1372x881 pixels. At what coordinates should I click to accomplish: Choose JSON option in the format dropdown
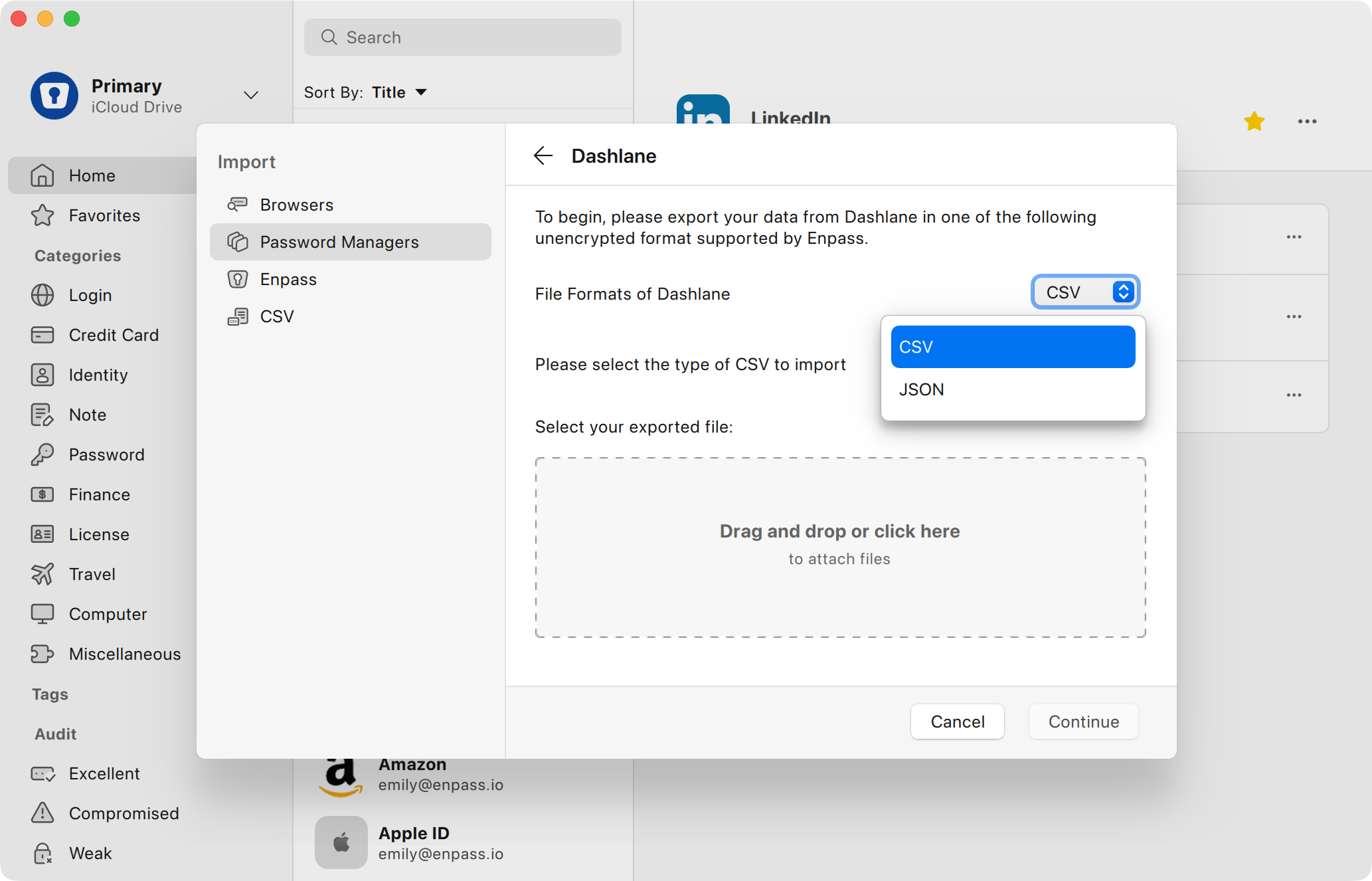[x=1013, y=389]
